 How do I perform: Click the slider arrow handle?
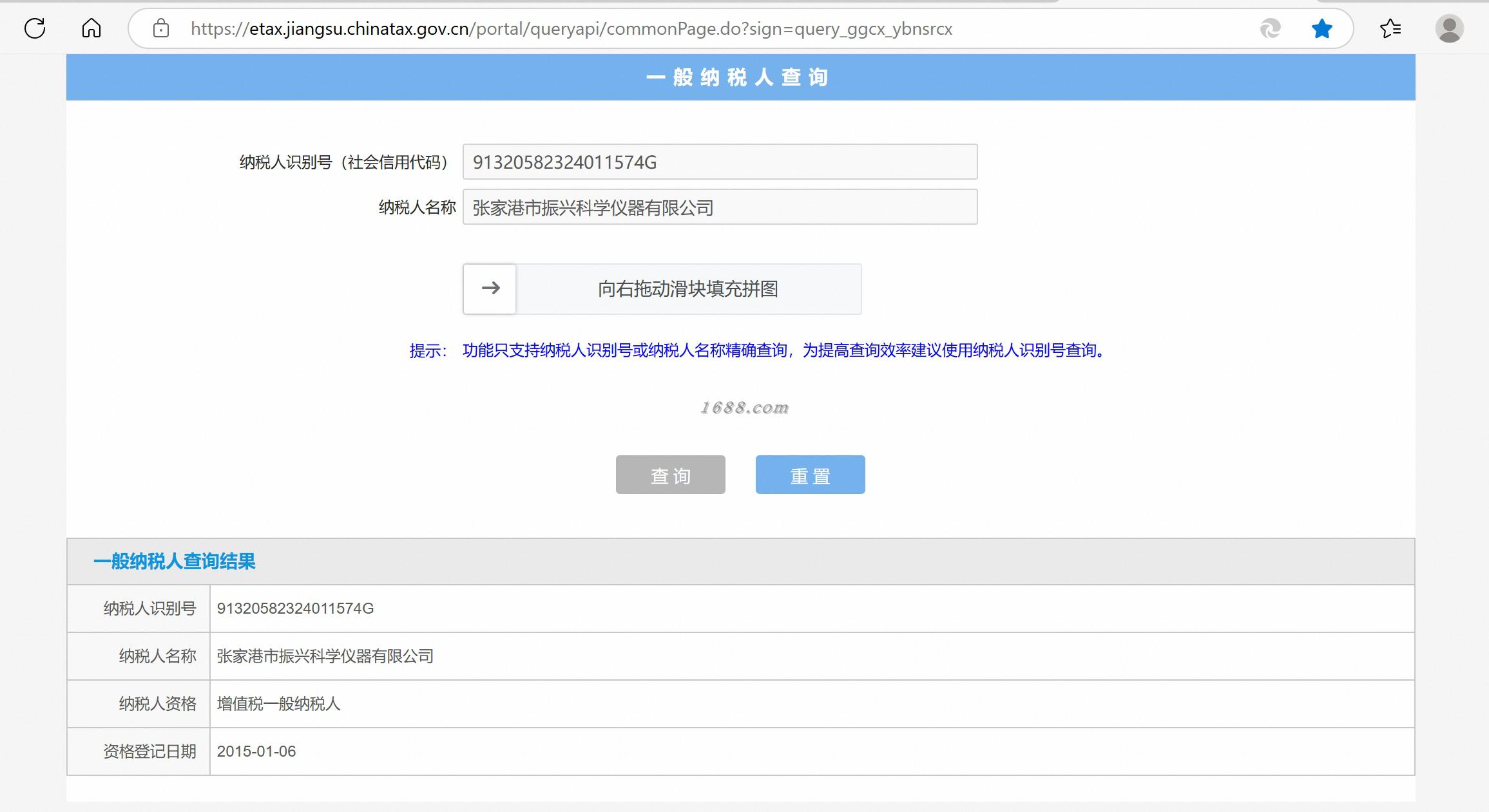click(490, 288)
